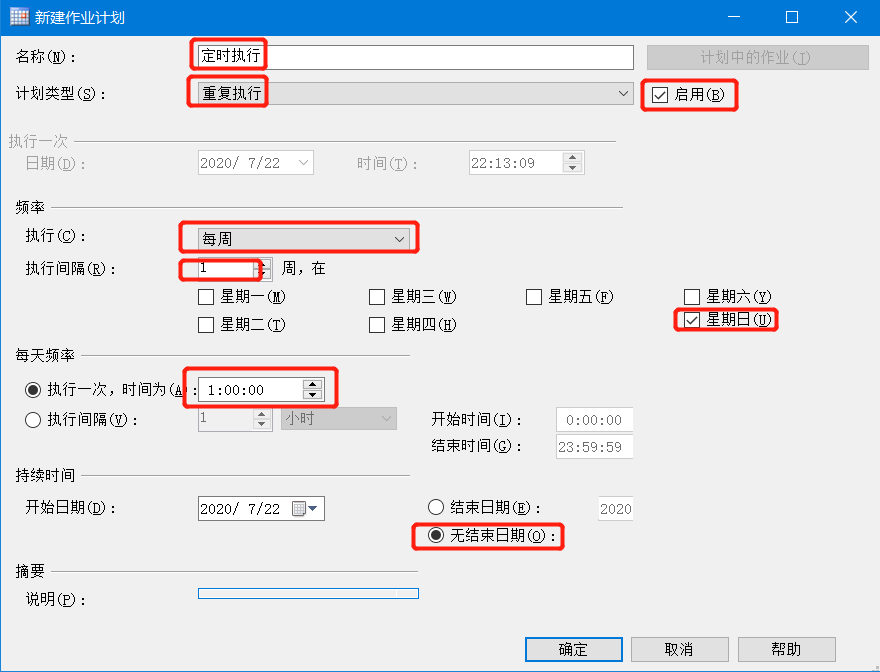The height and width of the screenshot is (672, 880).
Task: Check 星期五 weekday box
Action: tap(534, 296)
